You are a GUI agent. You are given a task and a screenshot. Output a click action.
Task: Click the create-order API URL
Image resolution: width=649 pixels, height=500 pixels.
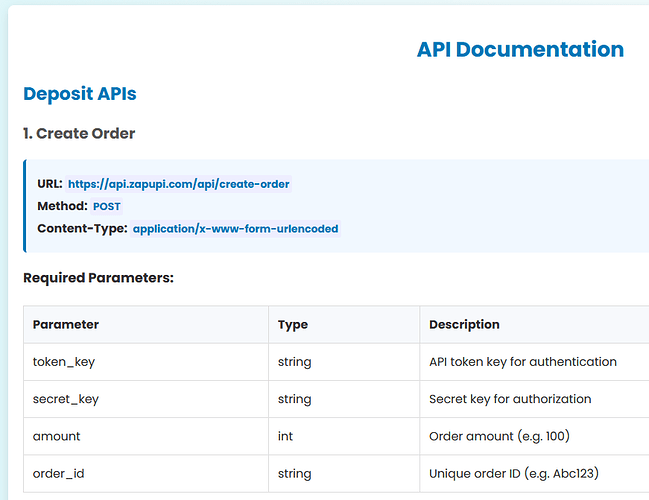(x=179, y=184)
